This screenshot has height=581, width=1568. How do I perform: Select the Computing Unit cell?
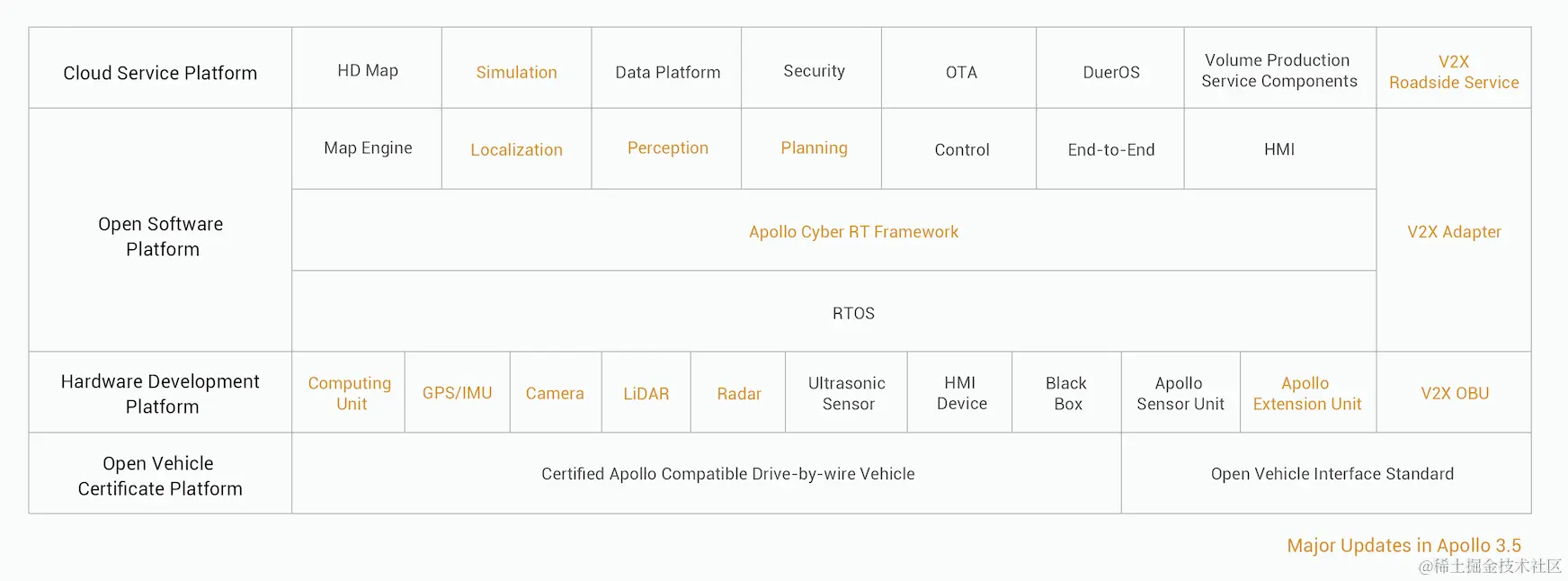(x=350, y=393)
